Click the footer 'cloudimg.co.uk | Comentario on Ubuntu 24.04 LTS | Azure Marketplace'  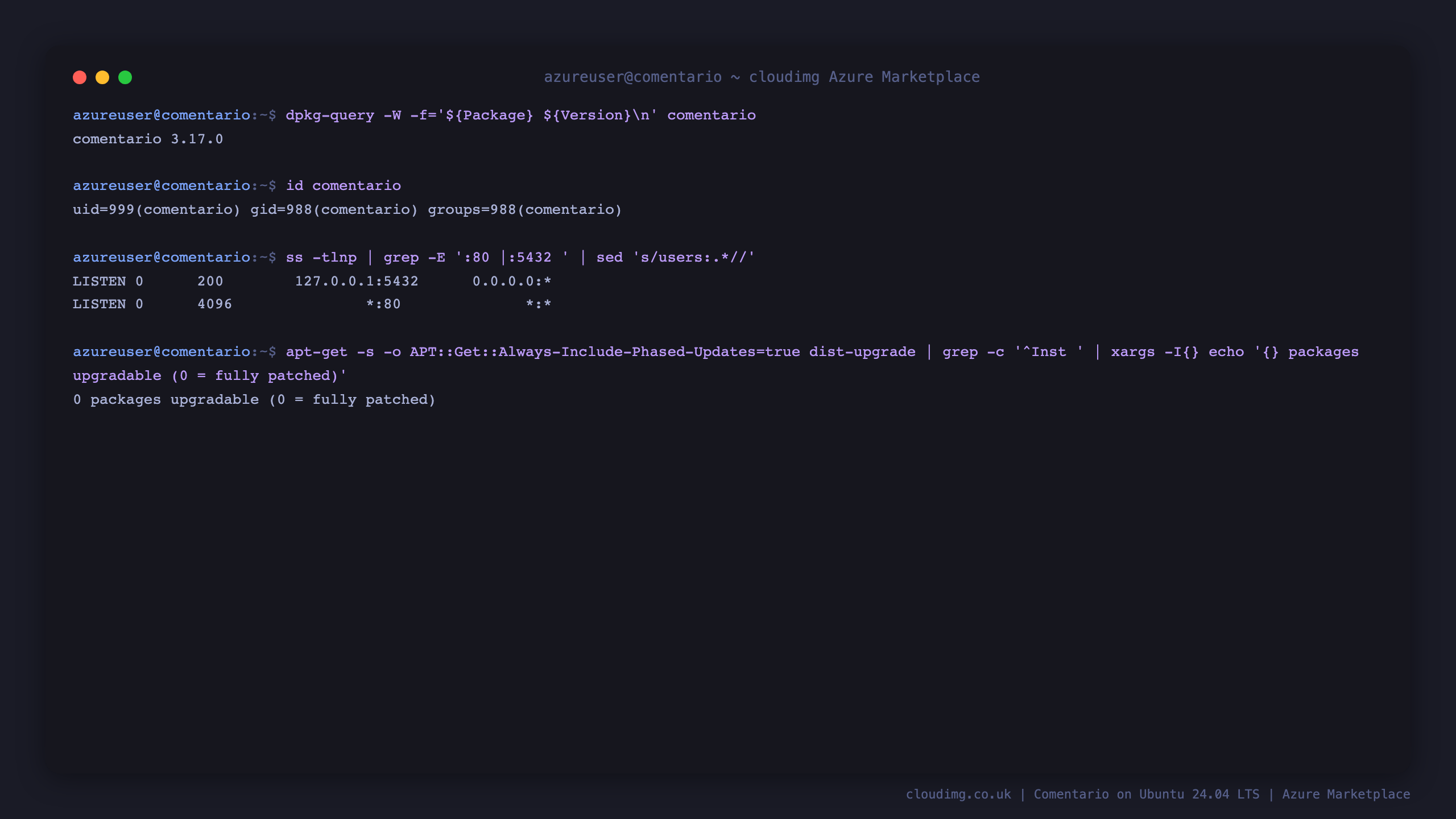point(1158,795)
